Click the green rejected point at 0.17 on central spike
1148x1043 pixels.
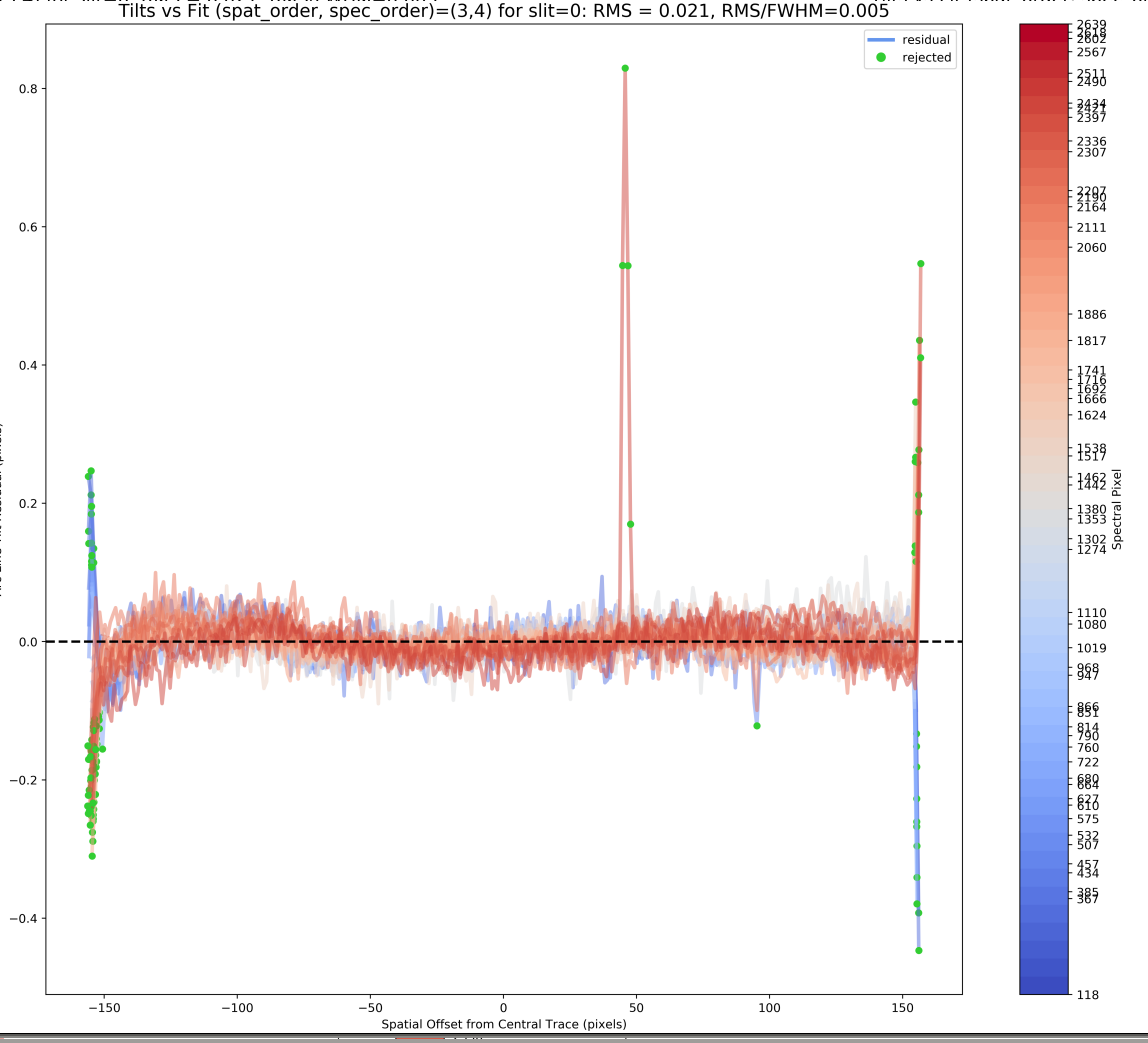(x=630, y=525)
